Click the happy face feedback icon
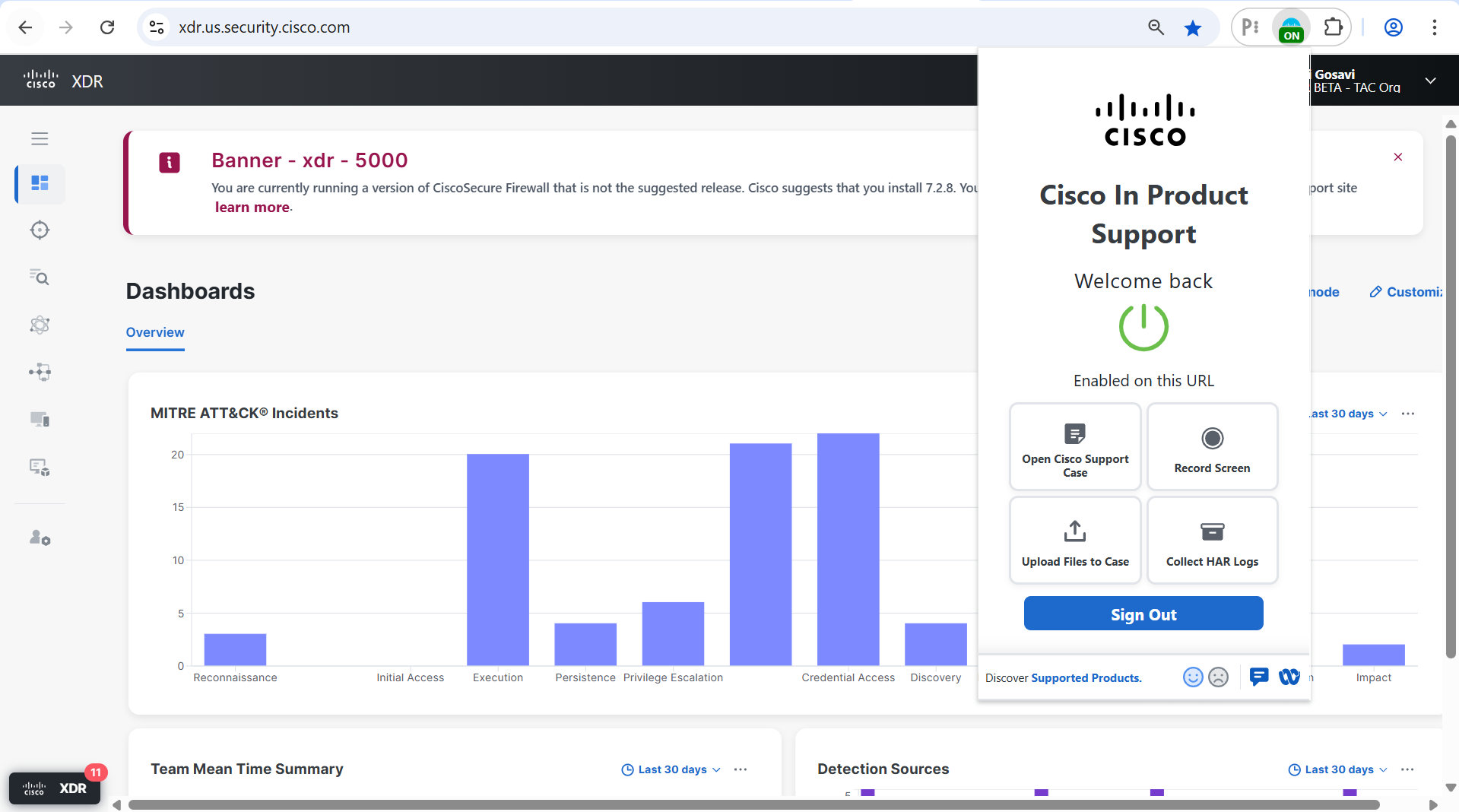 1193,677
